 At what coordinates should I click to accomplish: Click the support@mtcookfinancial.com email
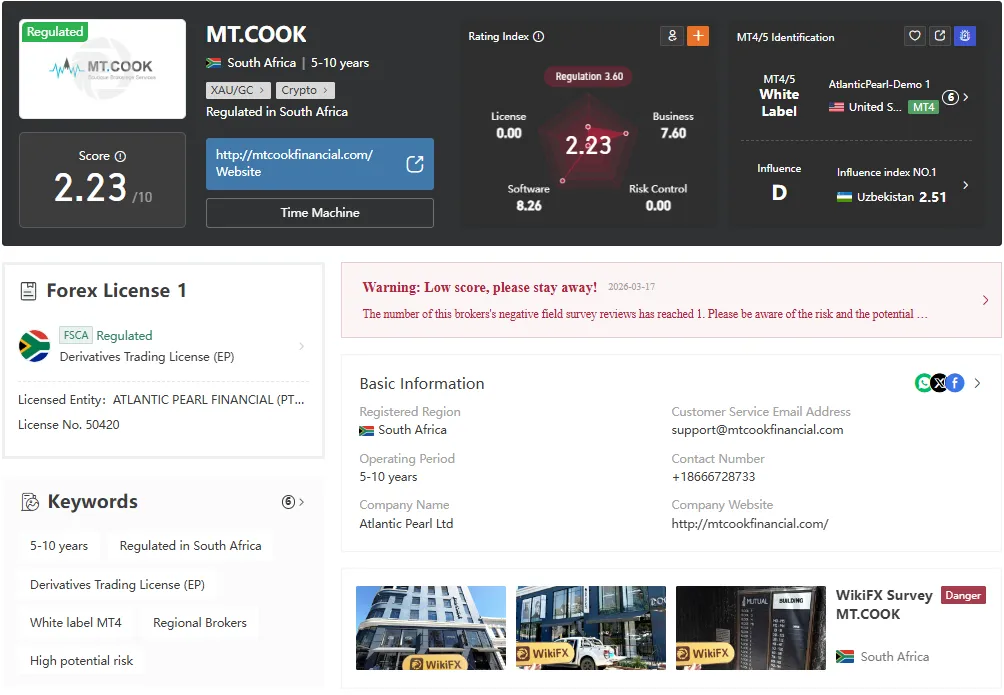757,430
